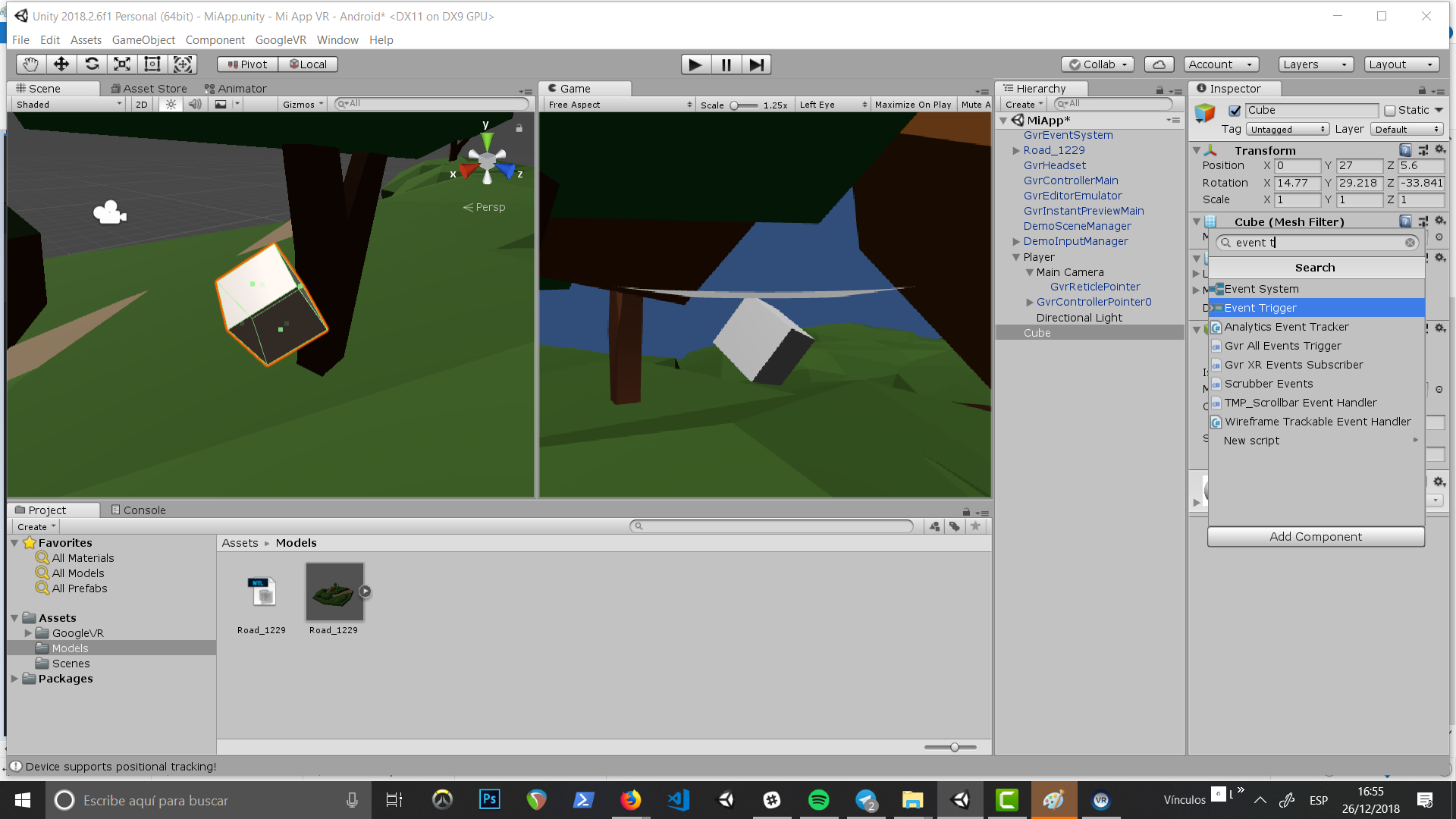Open the Account dropdown
This screenshot has width=1456, height=819.
point(1221,64)
